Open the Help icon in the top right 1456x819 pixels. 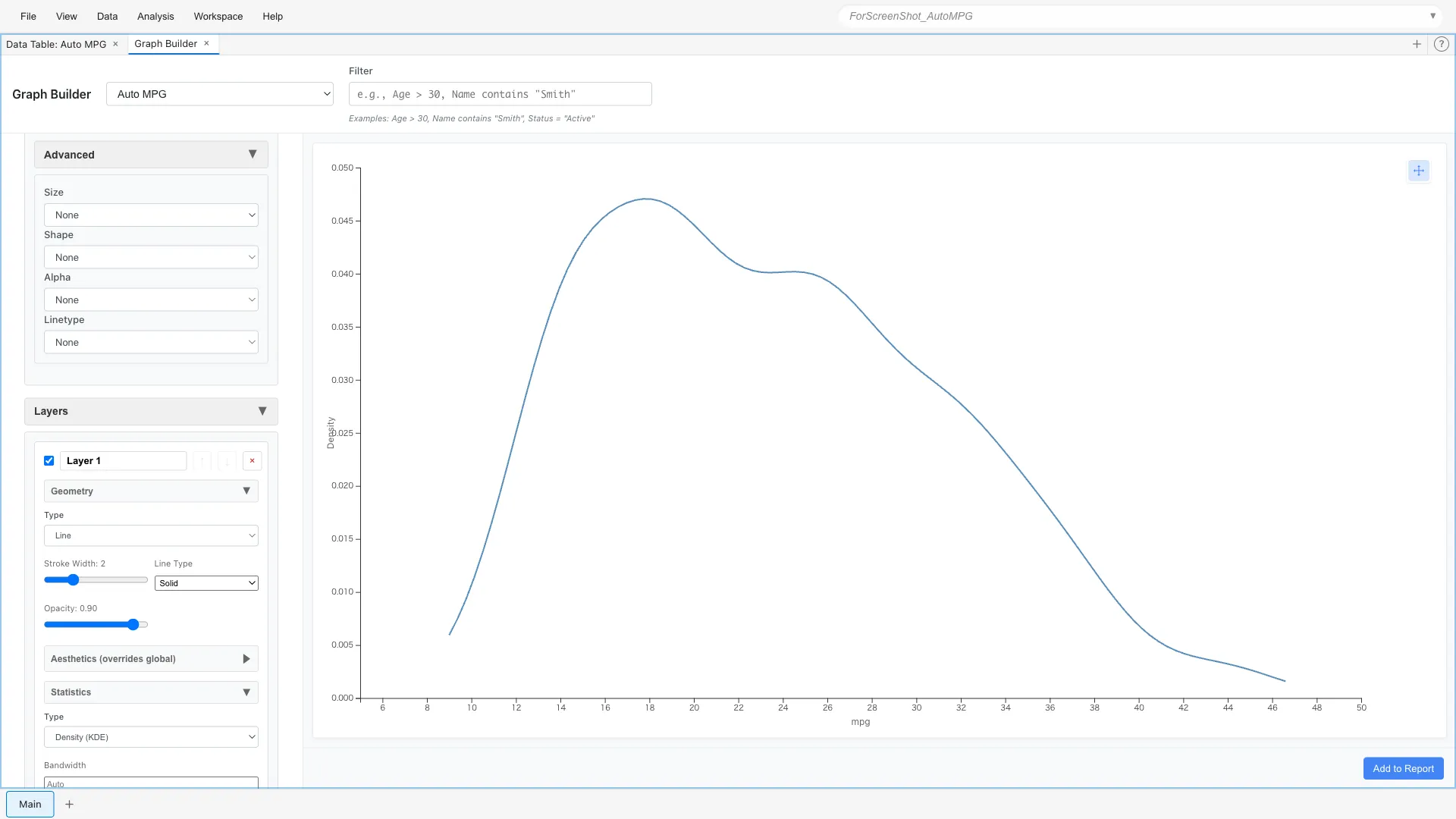tap(1441, 44)
